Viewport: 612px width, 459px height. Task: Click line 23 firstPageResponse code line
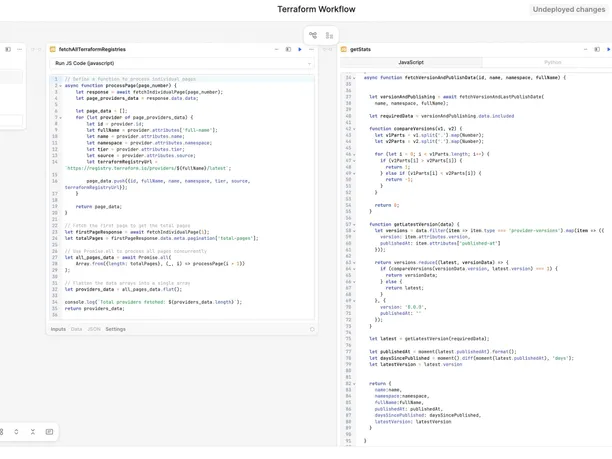[137, 232]
